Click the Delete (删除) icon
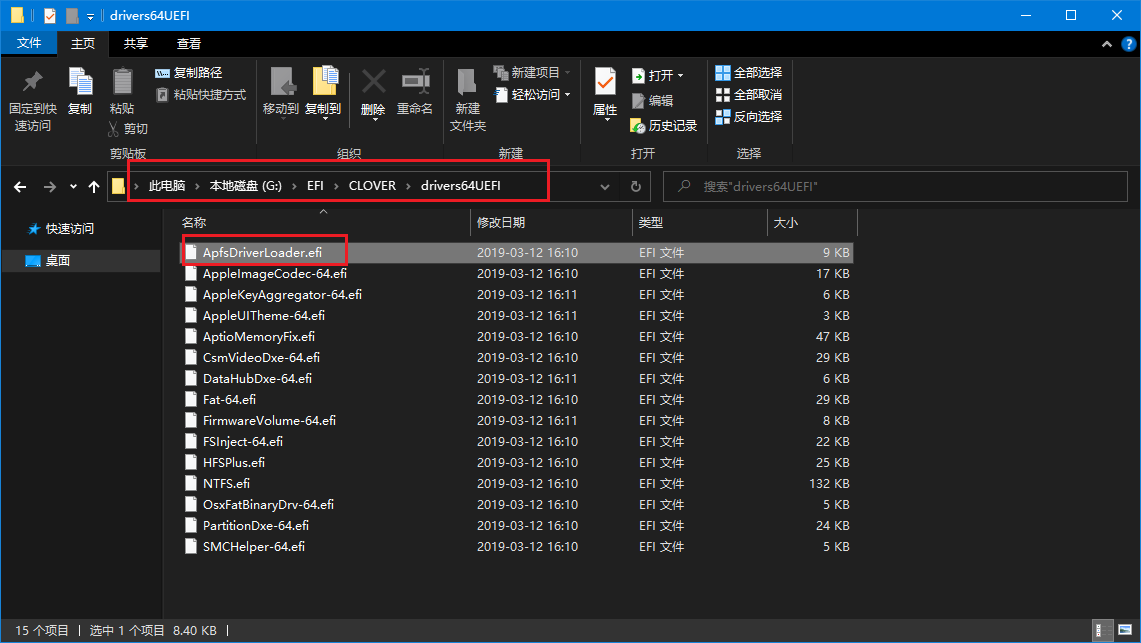1141x643 pixels. [x=373, y=81]
